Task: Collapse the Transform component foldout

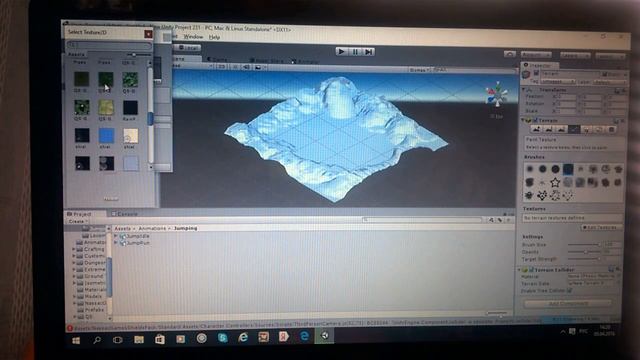Action: coord(524,89)
